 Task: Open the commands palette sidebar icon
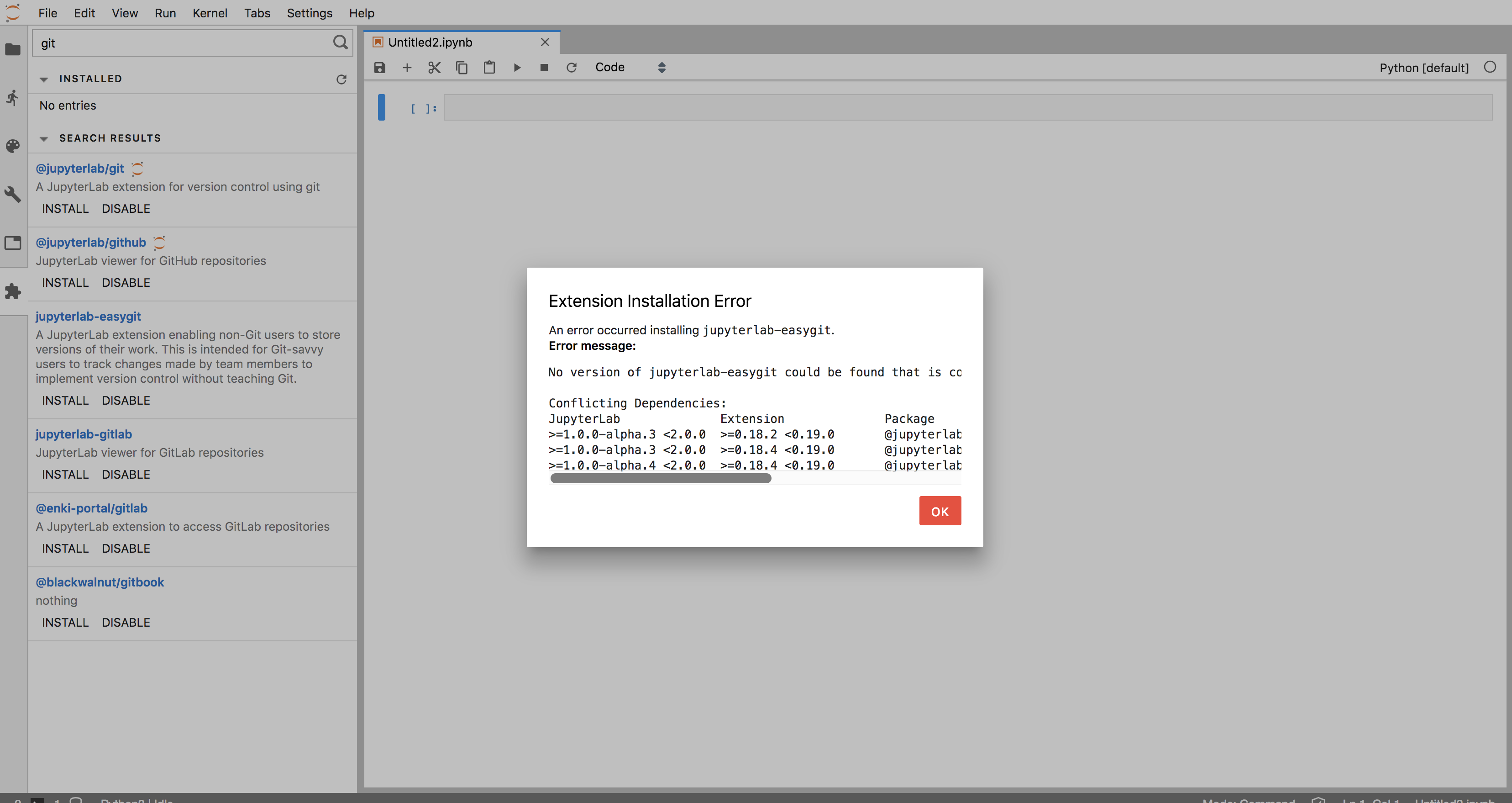pyautogui.click(x=13, y=146)
